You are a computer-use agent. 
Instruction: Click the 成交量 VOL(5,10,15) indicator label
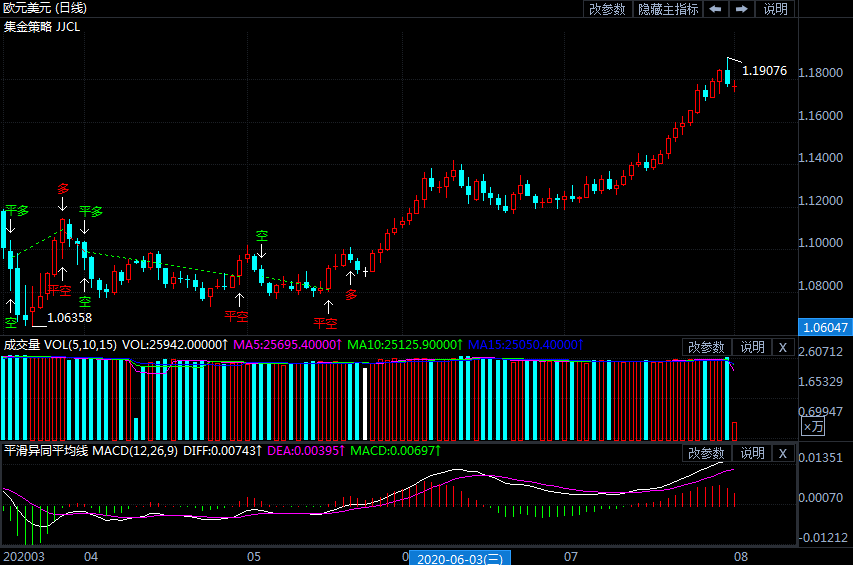60,345
